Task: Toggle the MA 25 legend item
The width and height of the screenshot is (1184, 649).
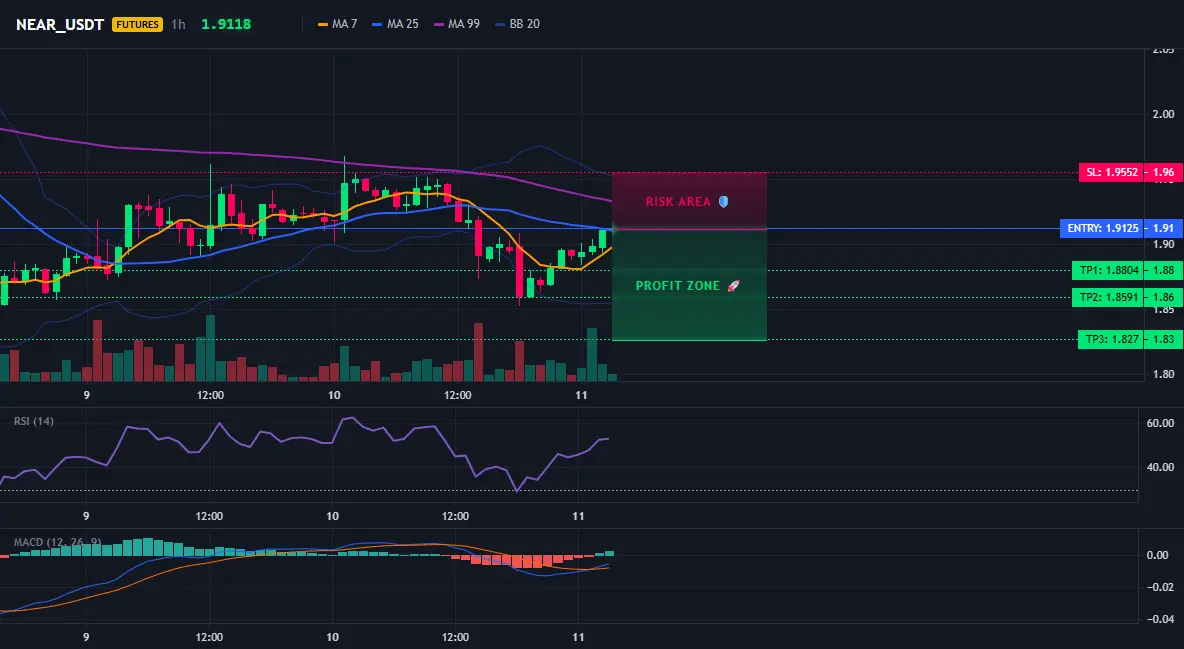Action: click(396, 24)
